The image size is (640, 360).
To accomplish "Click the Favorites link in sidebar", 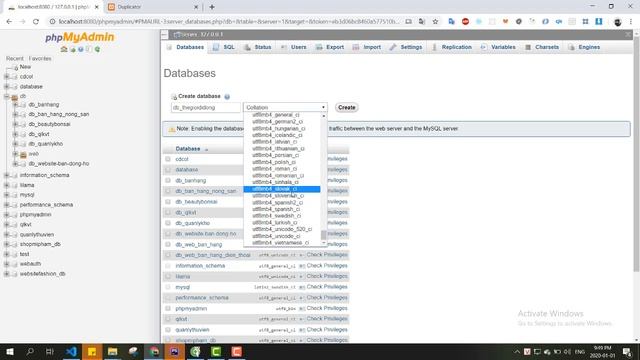I will [40, 59].
